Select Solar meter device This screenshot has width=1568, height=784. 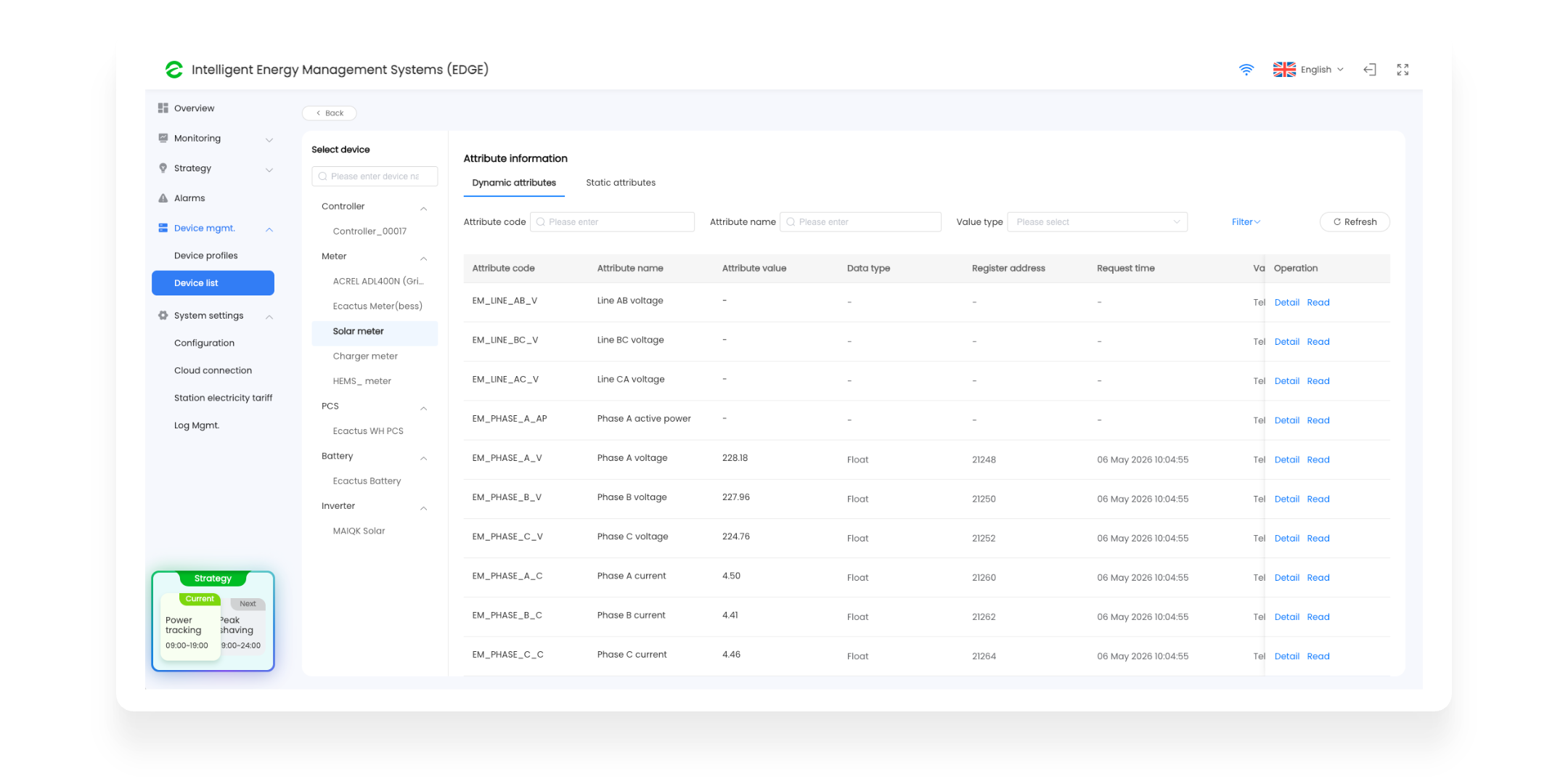tap(375, 332)
